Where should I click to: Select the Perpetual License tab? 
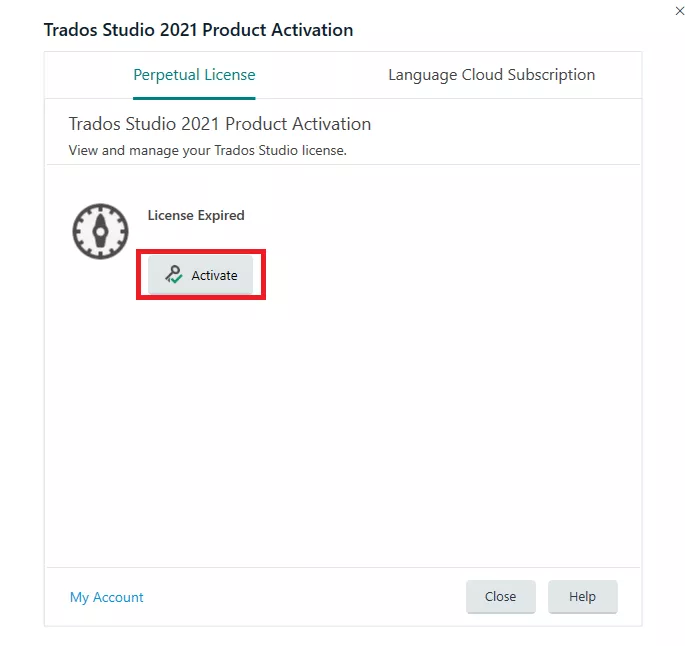(x=194, y=75)
